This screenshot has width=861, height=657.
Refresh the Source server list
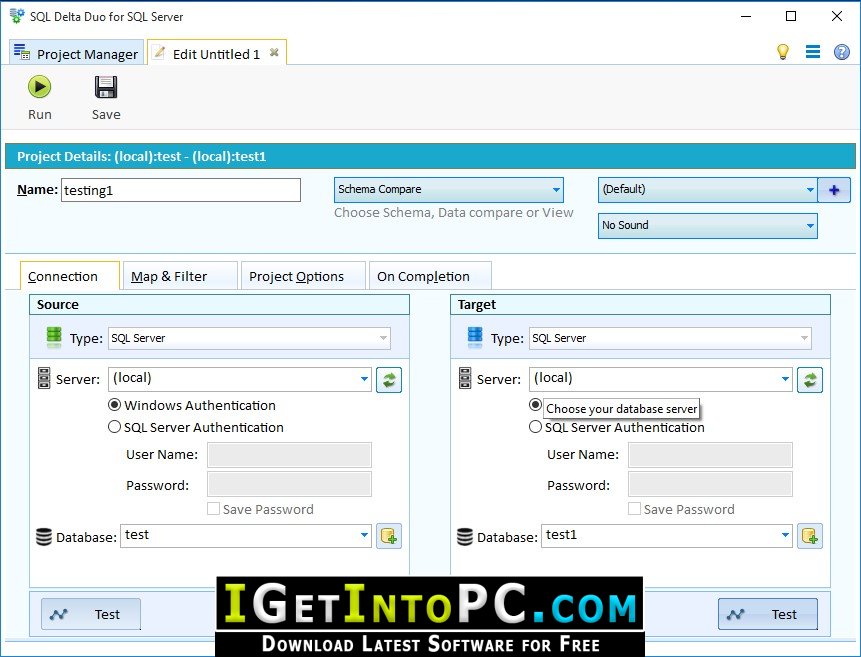tap(389, 380)
